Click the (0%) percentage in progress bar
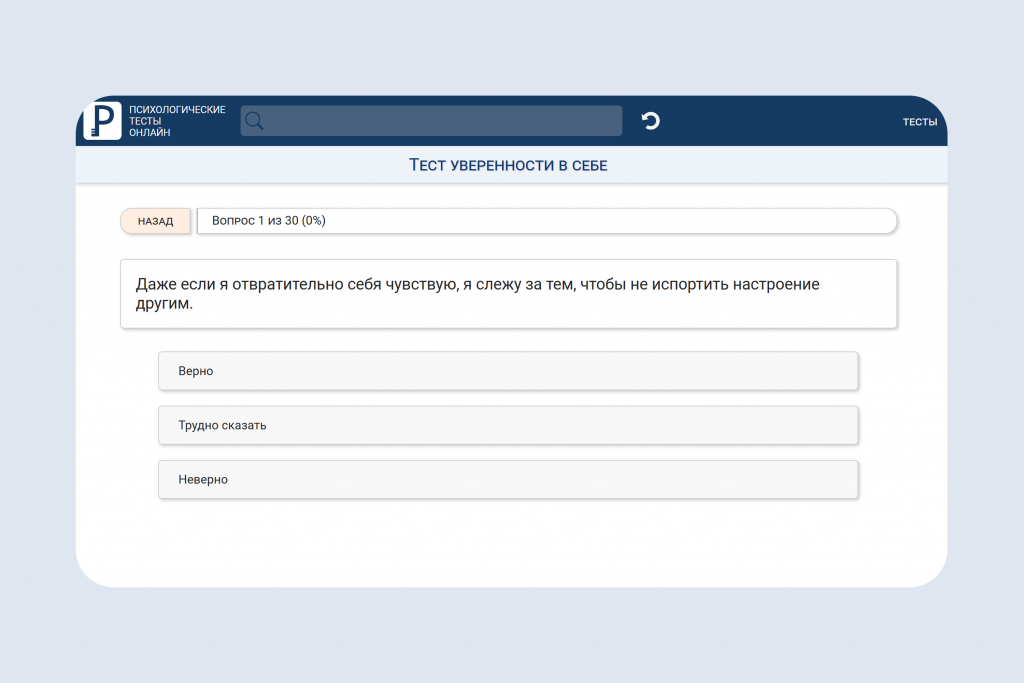Image resolution: width=1024 pixels, height=683 pixels. pos(313,221)
